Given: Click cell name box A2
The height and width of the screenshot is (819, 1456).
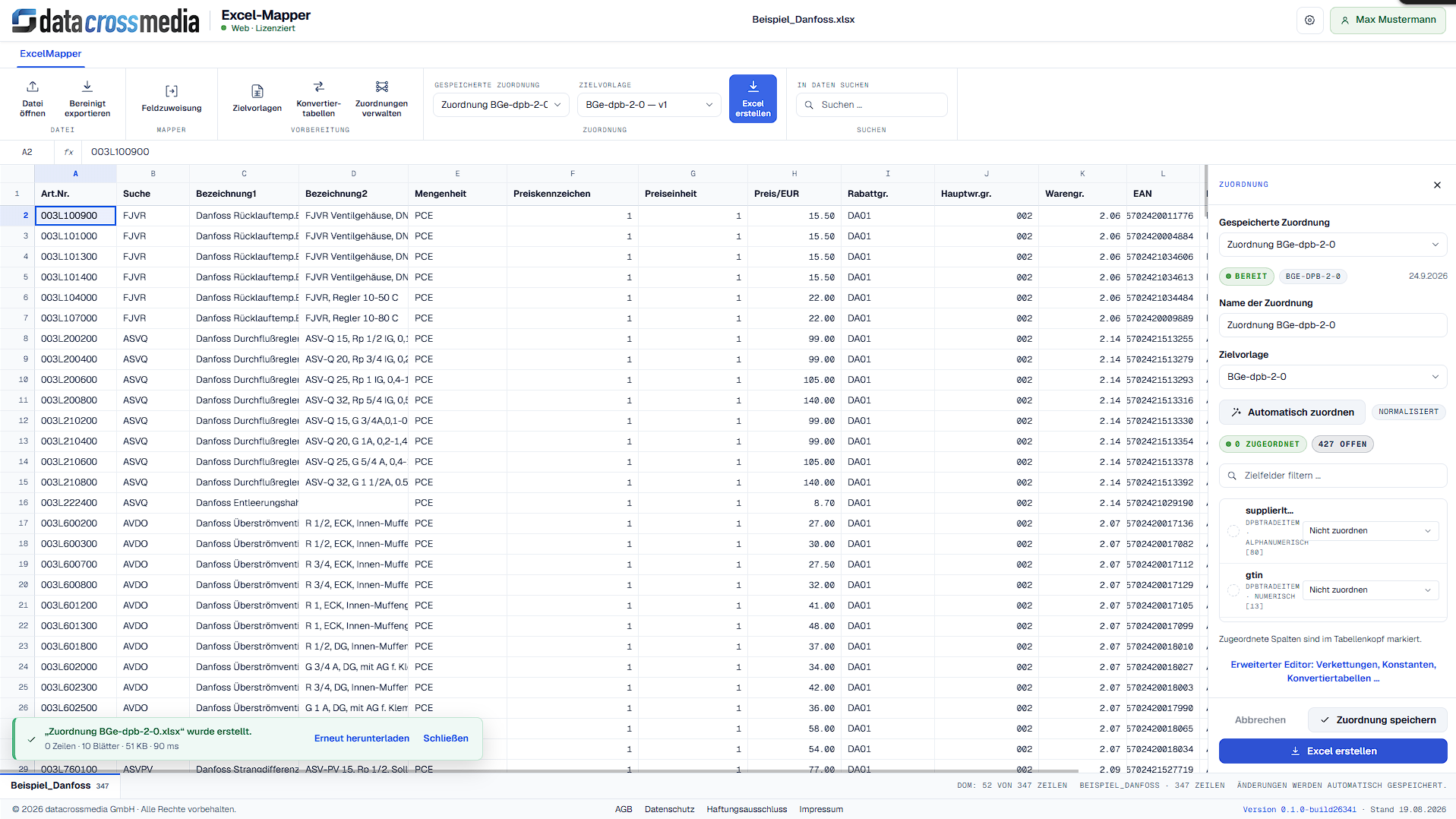Looking at the screenshot, I should [27, 152].
